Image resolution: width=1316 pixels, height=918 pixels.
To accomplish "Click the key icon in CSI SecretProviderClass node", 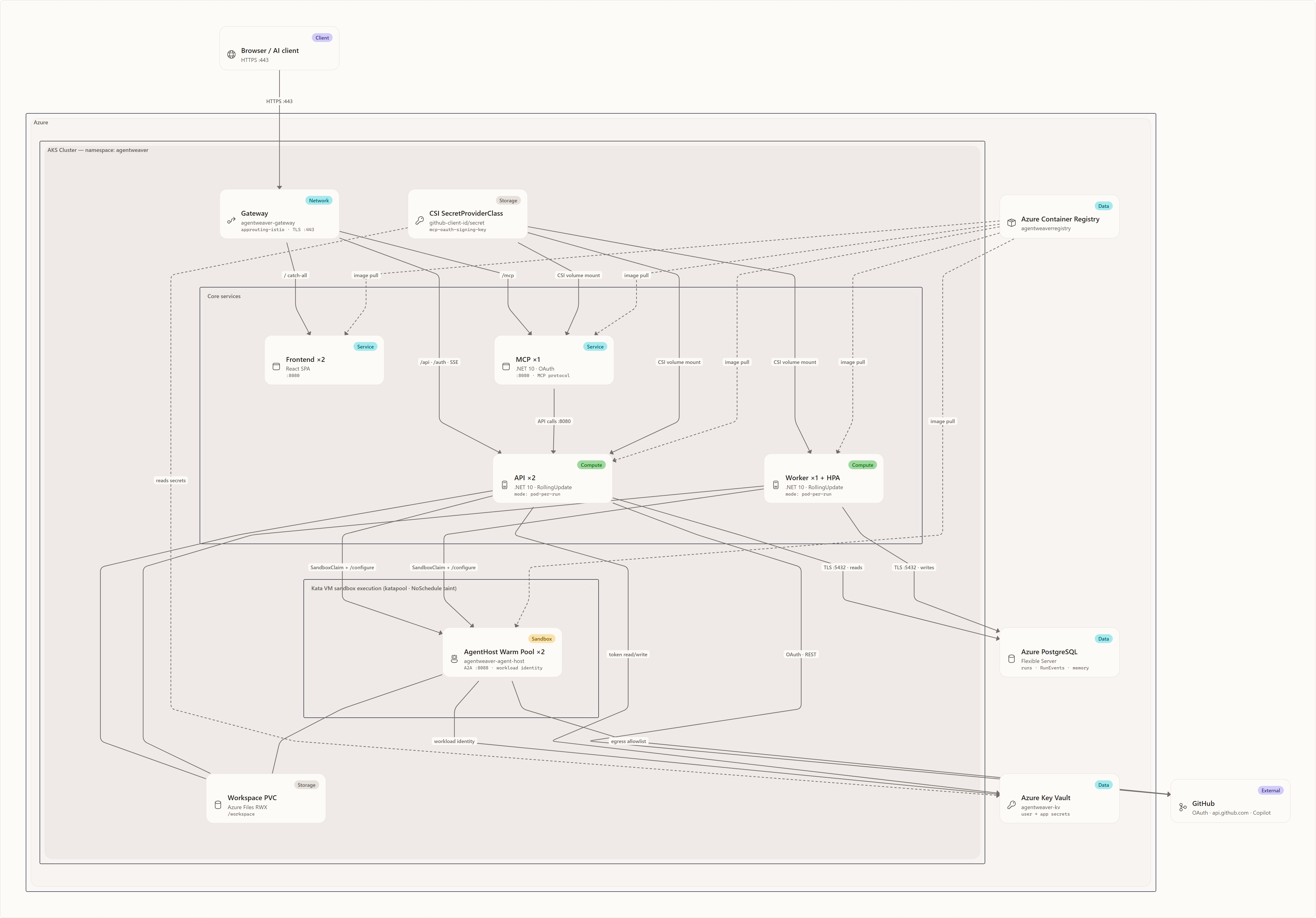I will tap(420, 220).
